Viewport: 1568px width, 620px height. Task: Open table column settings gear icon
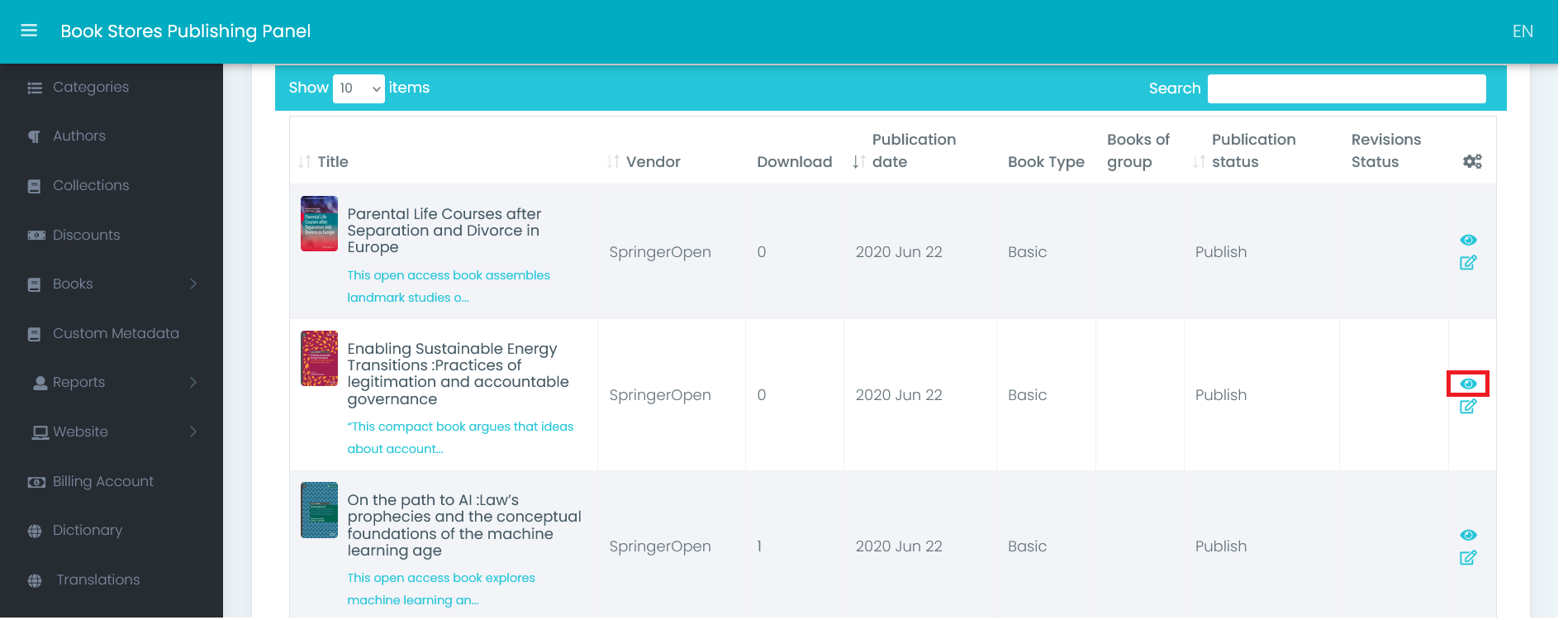[x=1471, y=162]
